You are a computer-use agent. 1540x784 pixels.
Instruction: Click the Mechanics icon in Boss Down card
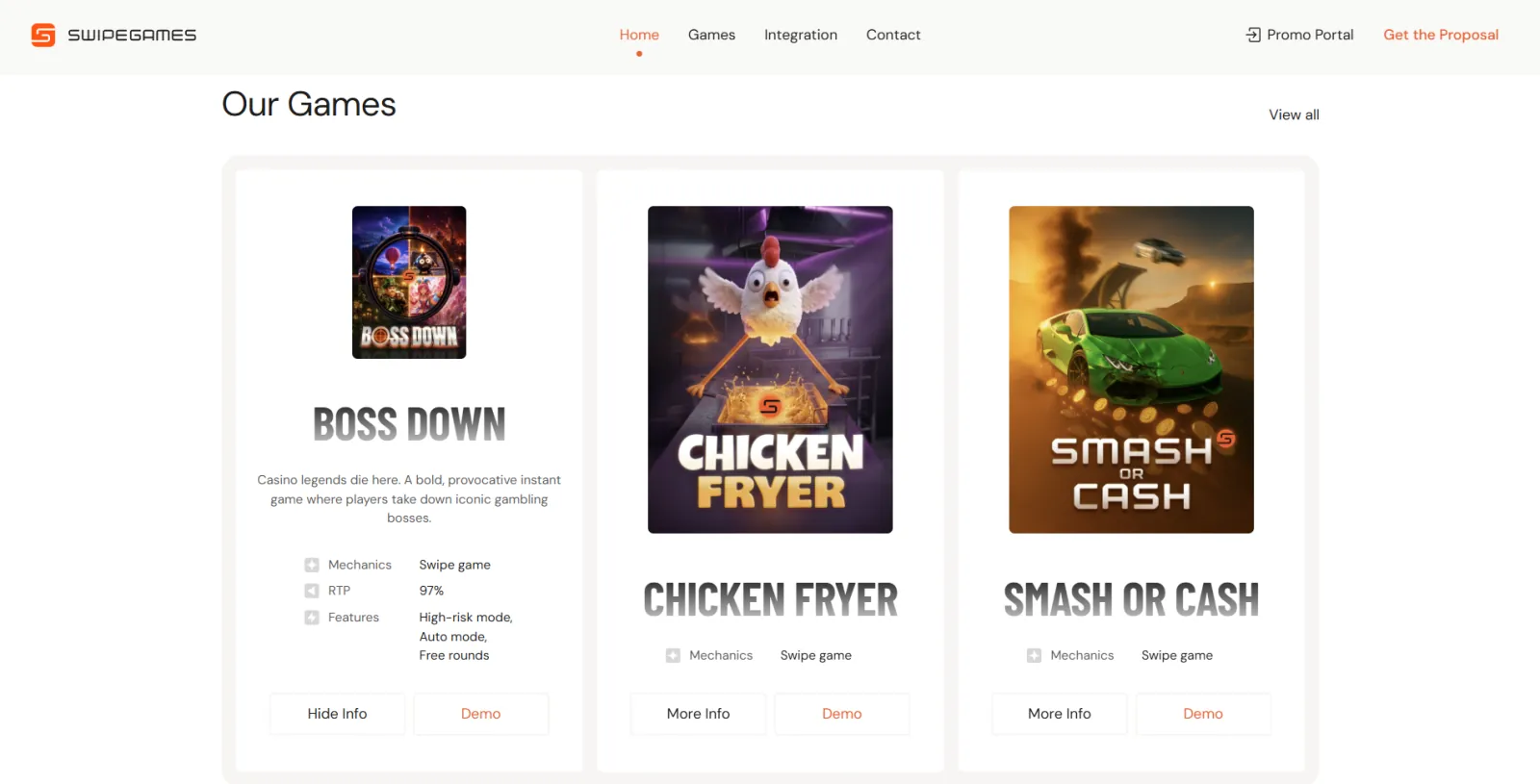312,565
